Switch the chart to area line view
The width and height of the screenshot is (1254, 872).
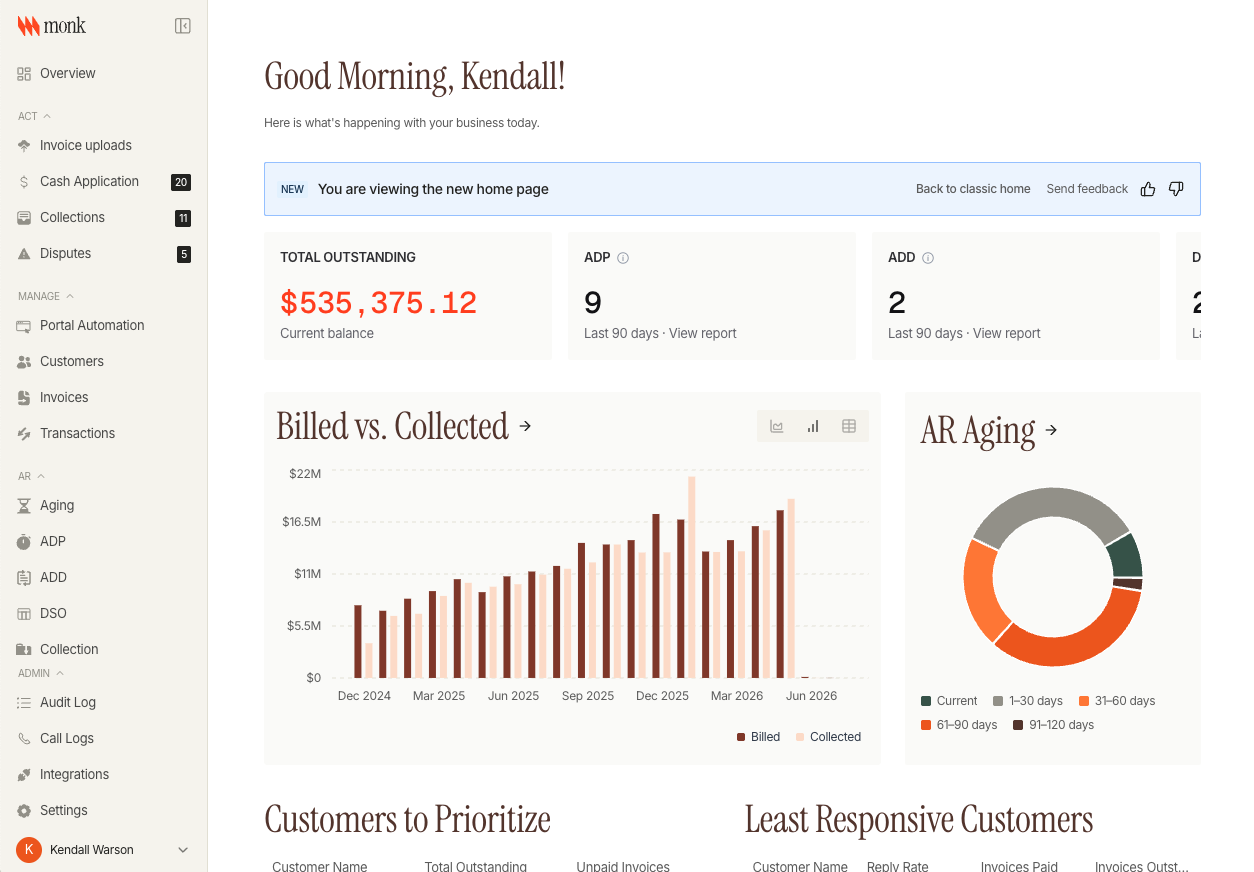(777, 426)
